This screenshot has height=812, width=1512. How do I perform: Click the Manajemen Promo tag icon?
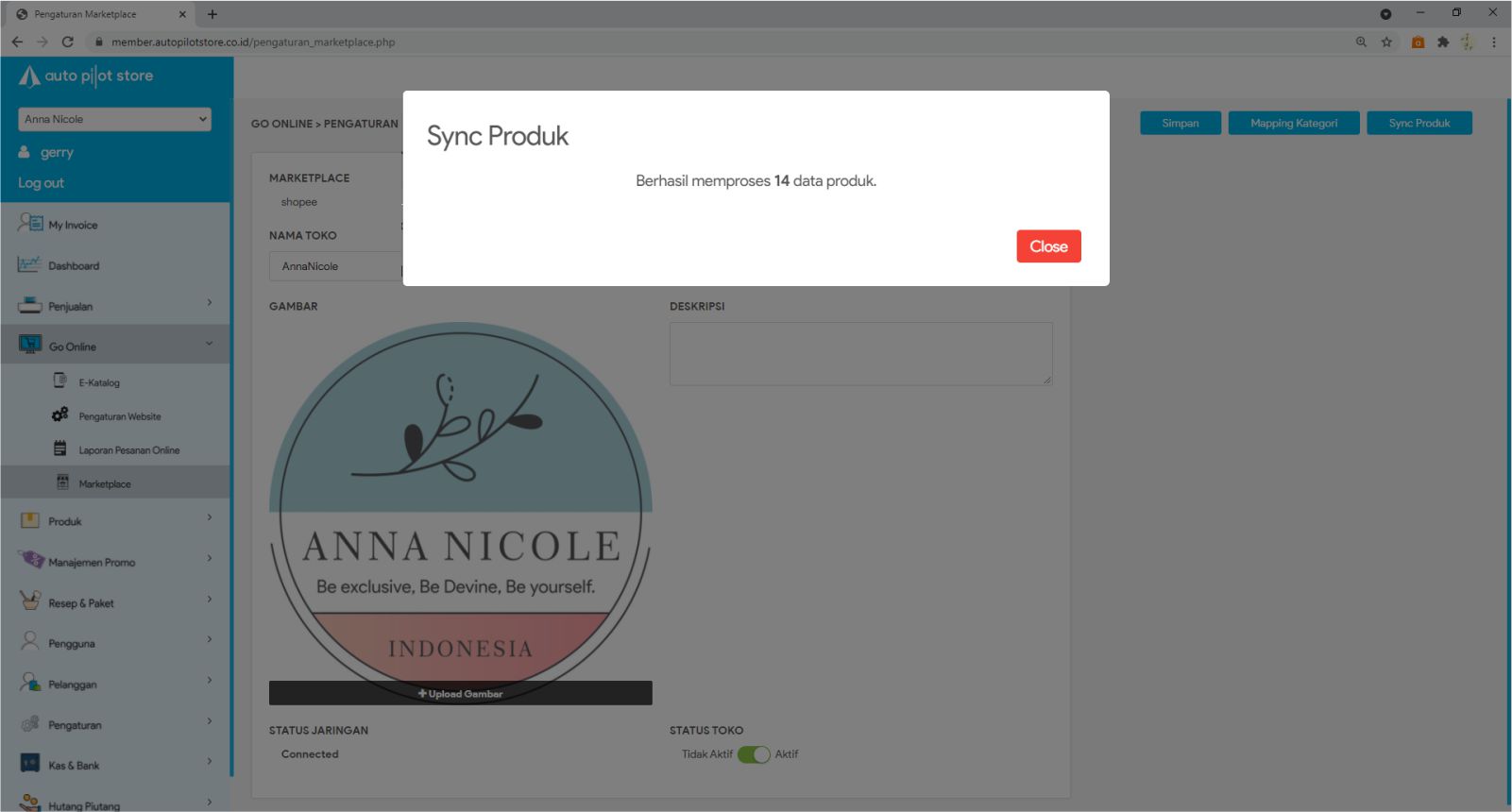click(x=30, y=560)
